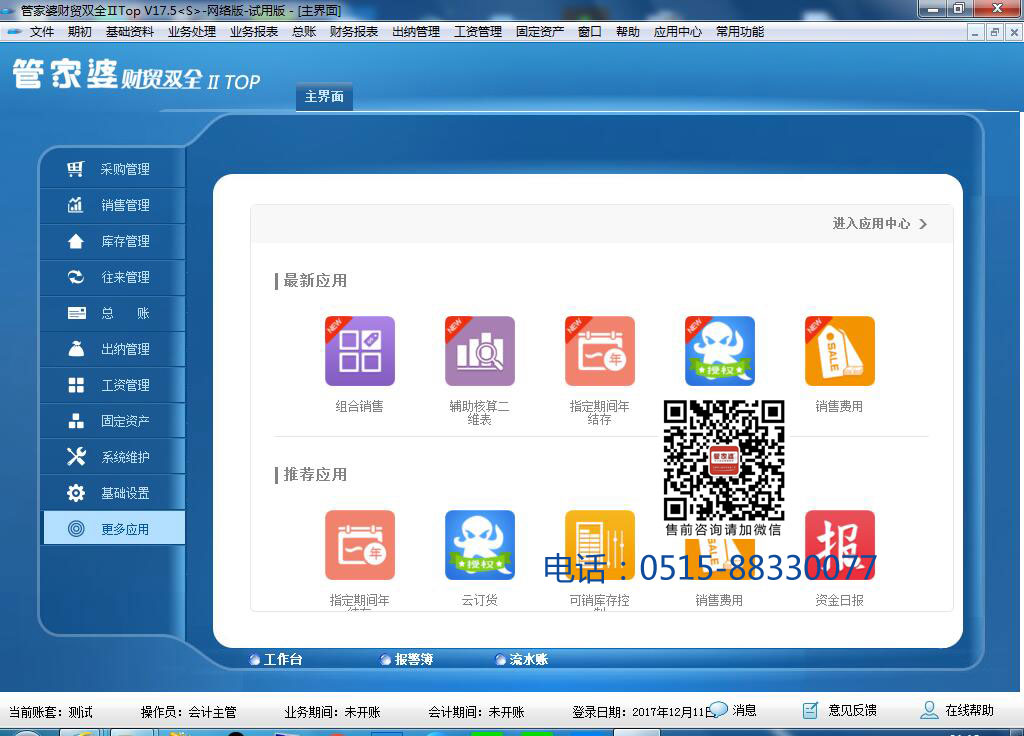Open the 云订货 app icon
1024x736 pixels.
coord(480,545)
